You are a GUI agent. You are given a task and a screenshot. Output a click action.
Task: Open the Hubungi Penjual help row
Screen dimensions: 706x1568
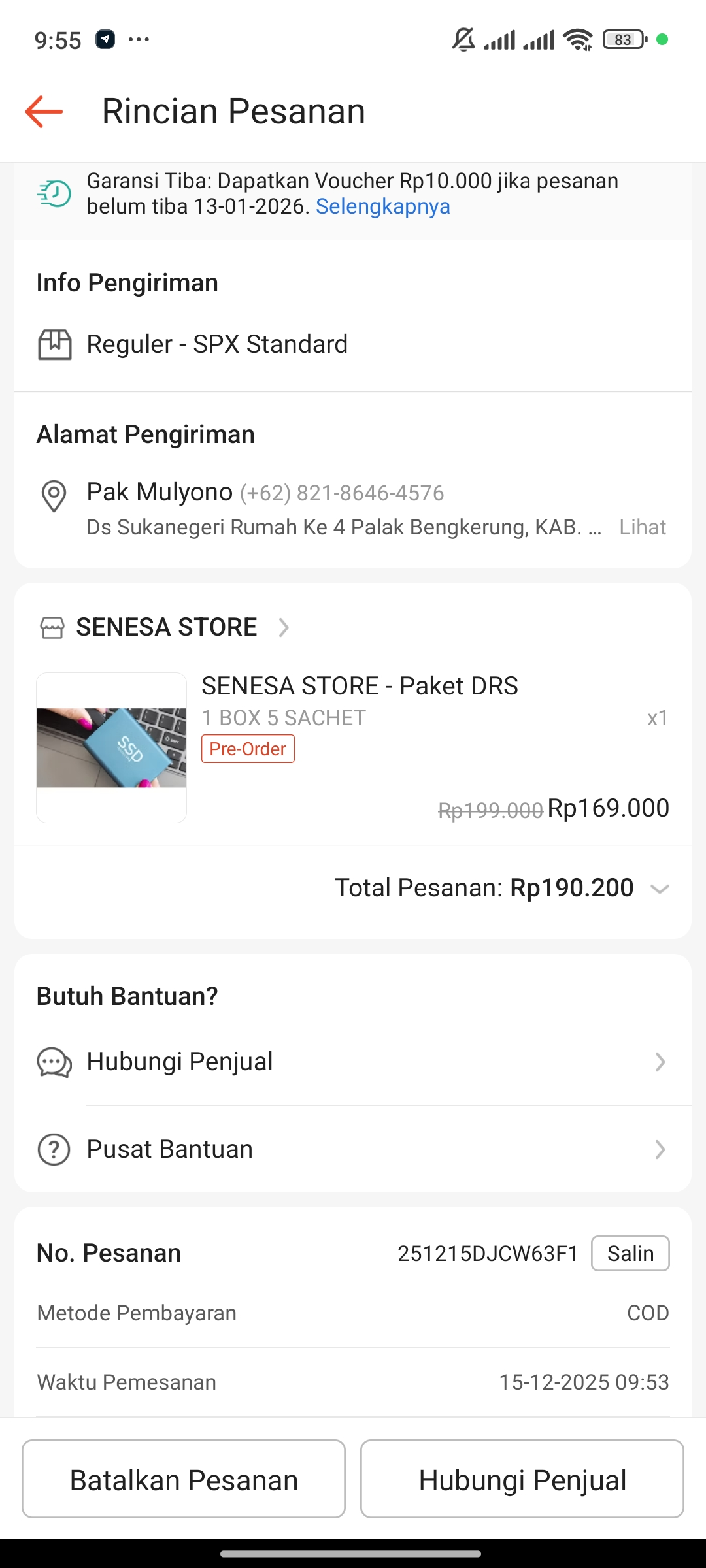click(x=353, y=1062)
